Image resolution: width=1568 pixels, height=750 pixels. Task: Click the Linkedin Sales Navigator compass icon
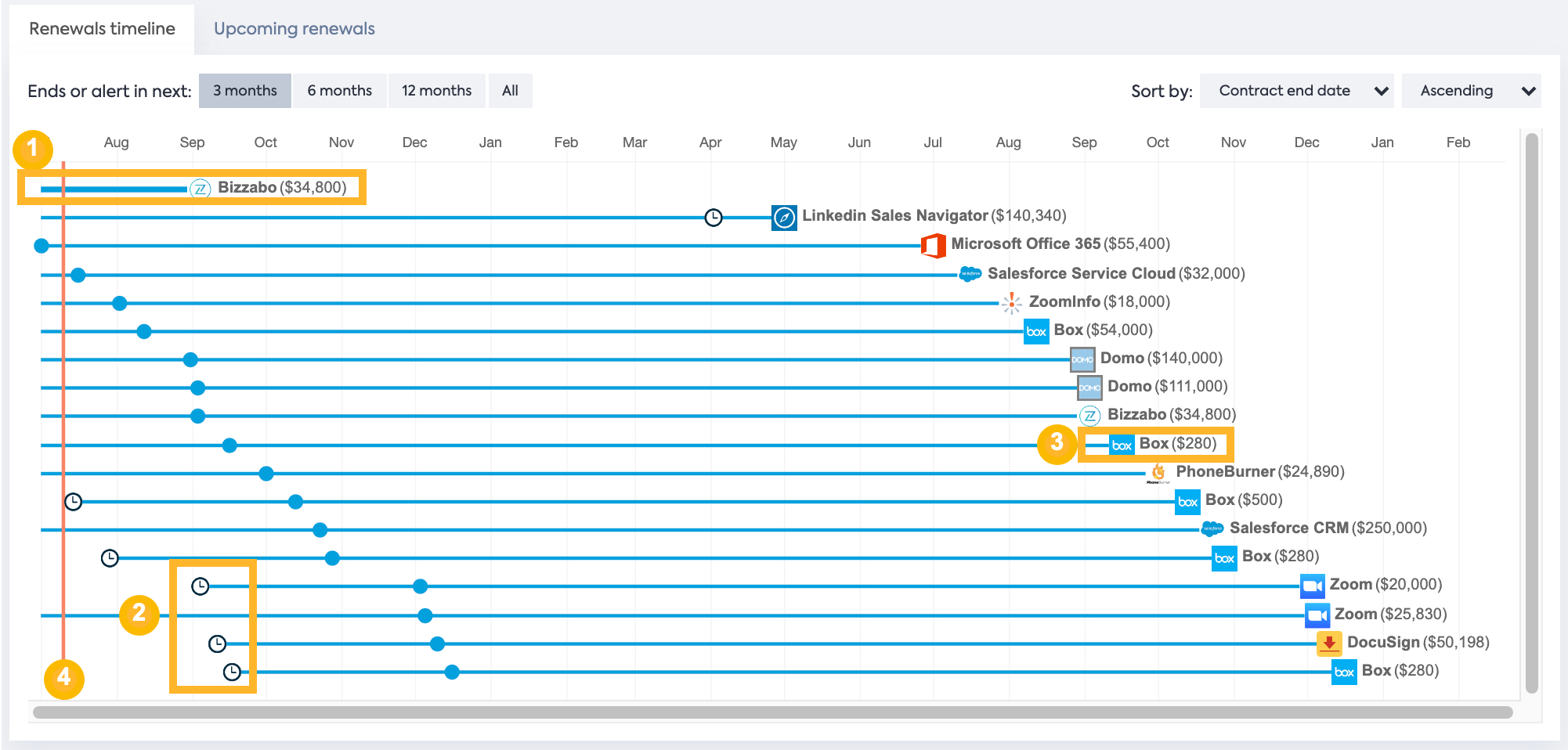(784, 217)
